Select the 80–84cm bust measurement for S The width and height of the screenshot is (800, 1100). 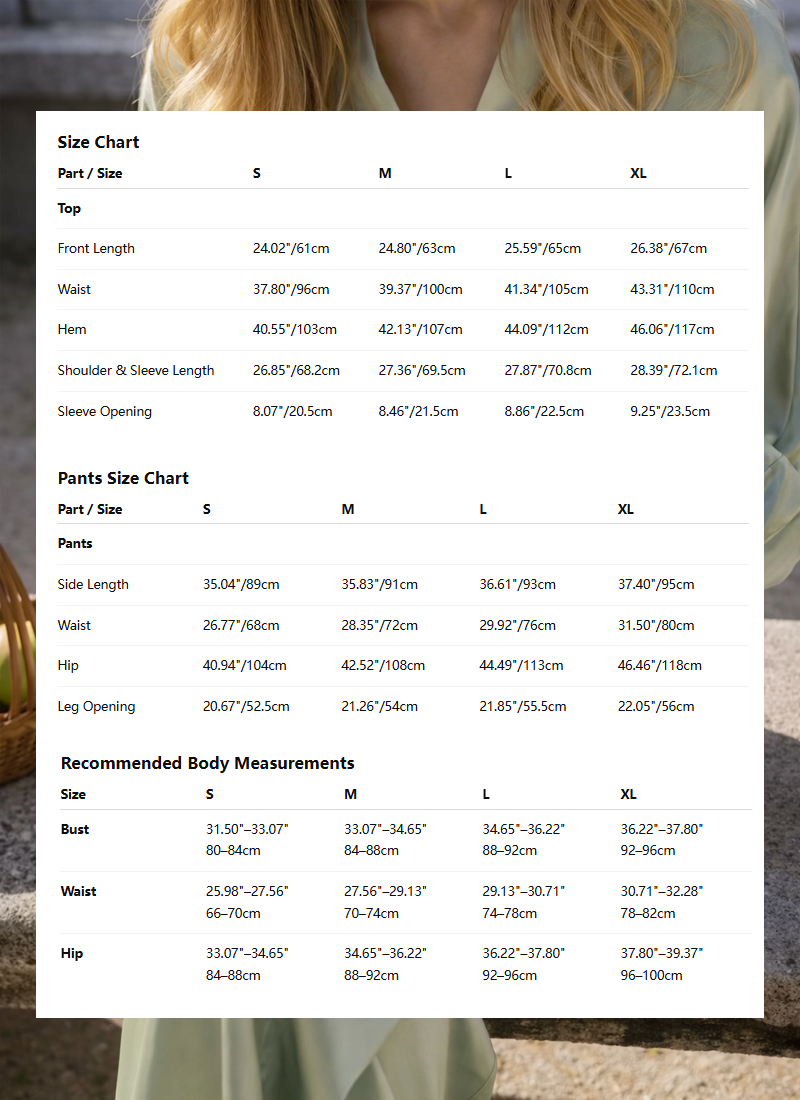point(233,850)
